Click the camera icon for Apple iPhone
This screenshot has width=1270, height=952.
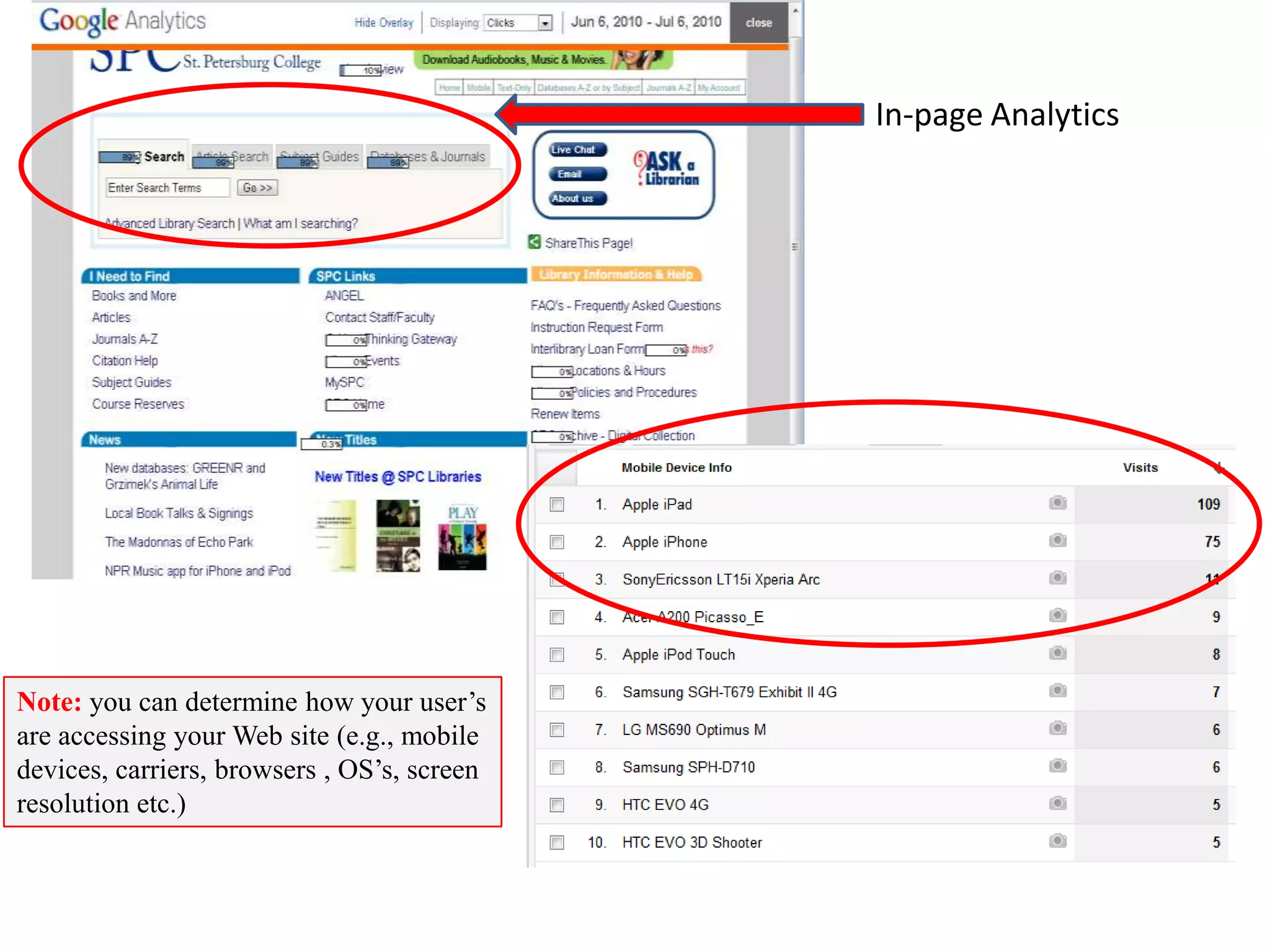coord(1058,540)
